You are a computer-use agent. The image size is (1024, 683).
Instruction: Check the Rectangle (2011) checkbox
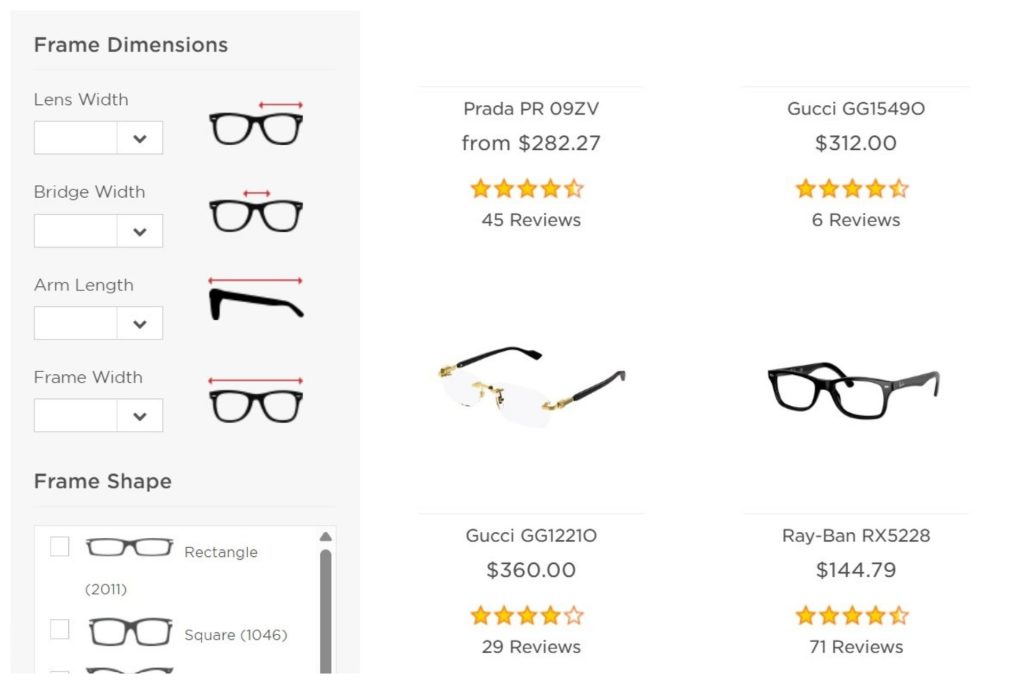click(x=59, y=546)
